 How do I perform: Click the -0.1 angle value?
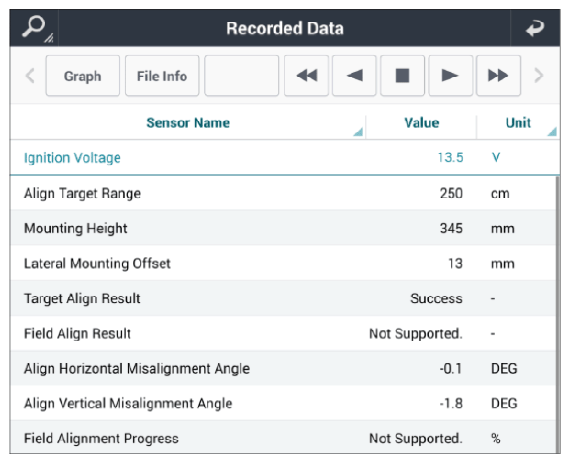451,369
